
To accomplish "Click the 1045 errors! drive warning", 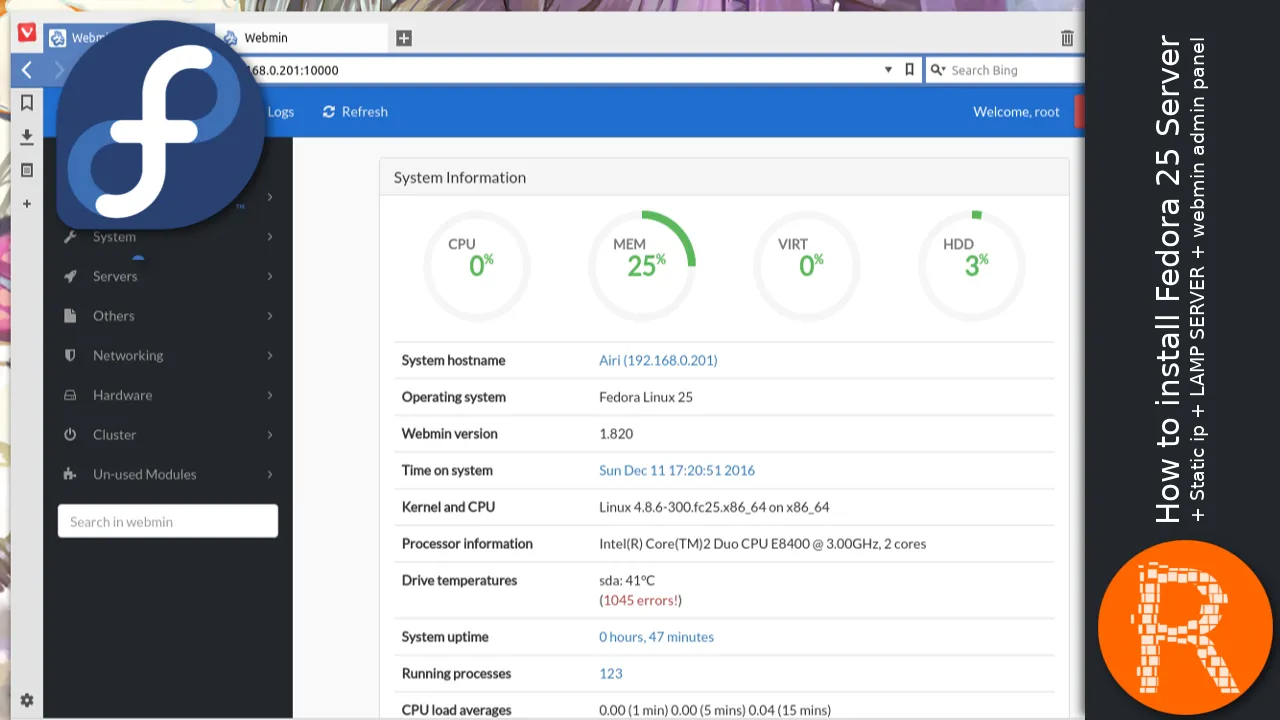I will coord(641,600).
